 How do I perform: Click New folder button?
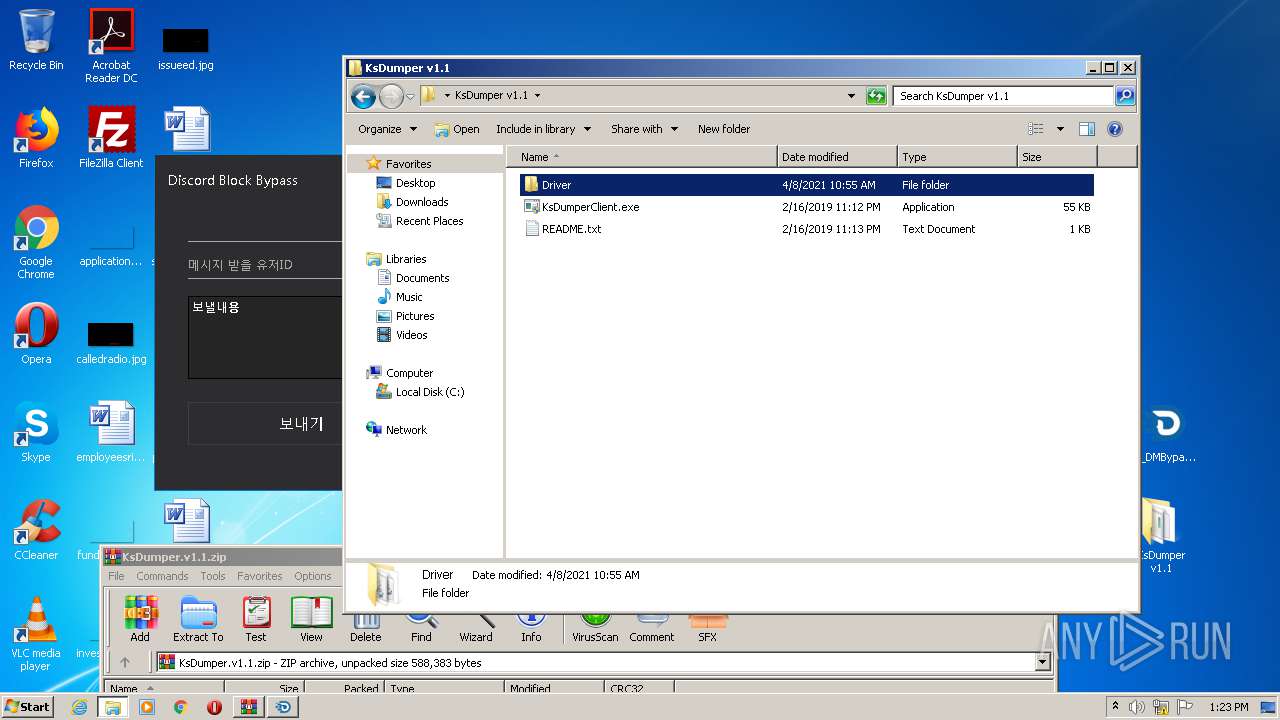point(724,129)
